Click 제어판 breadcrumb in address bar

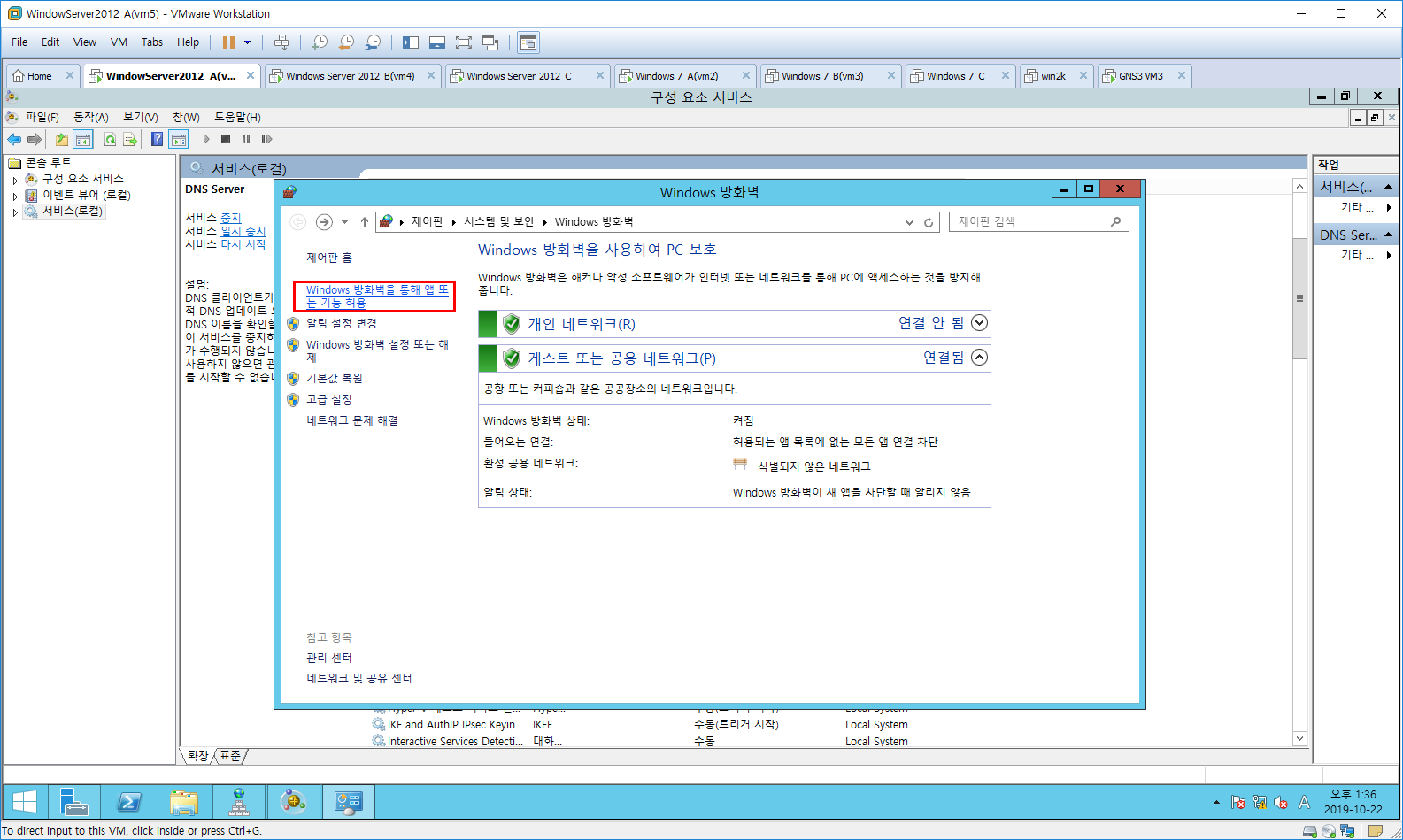click(427, 222)
